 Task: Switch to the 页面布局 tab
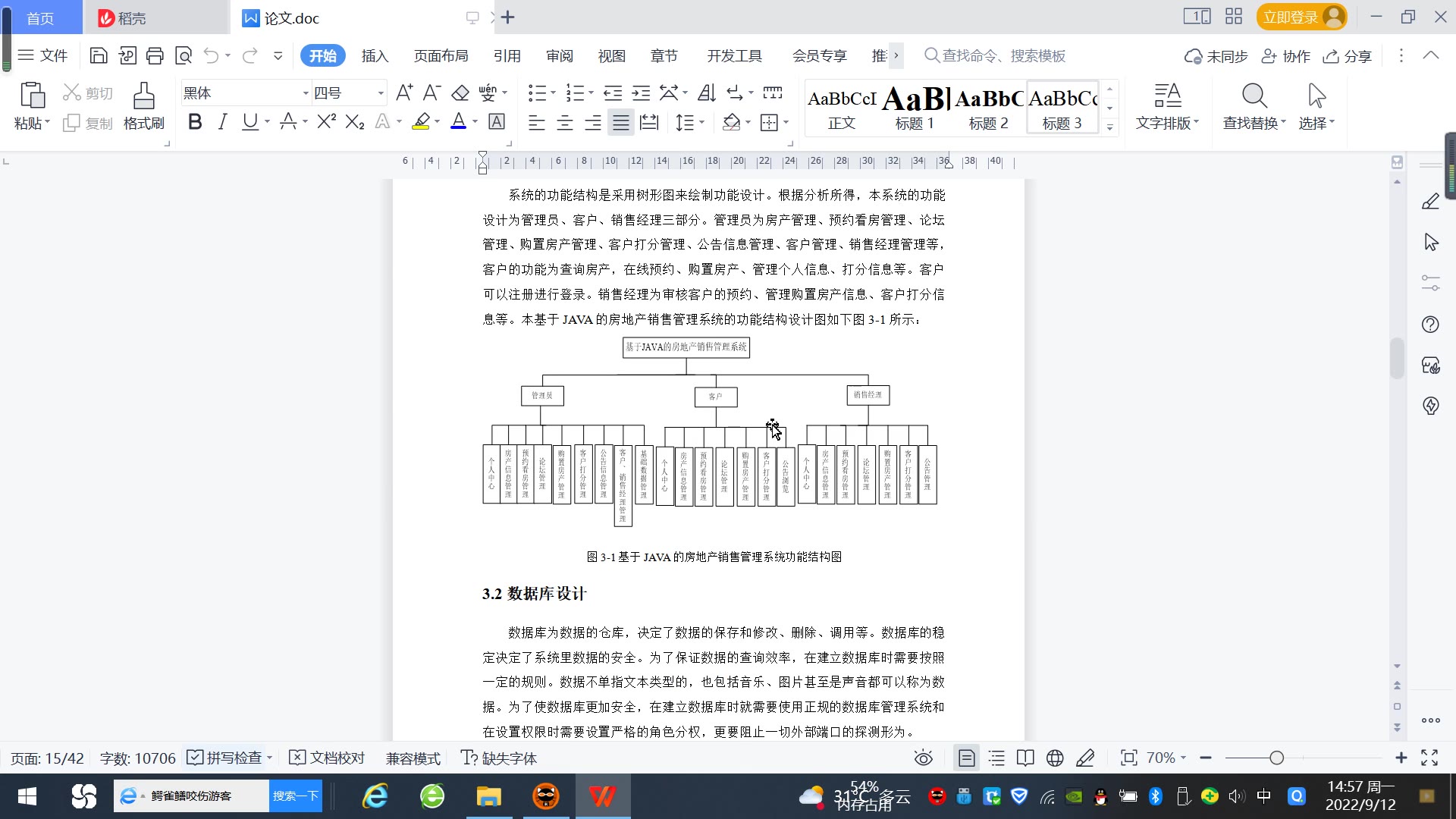click(441, 55)
